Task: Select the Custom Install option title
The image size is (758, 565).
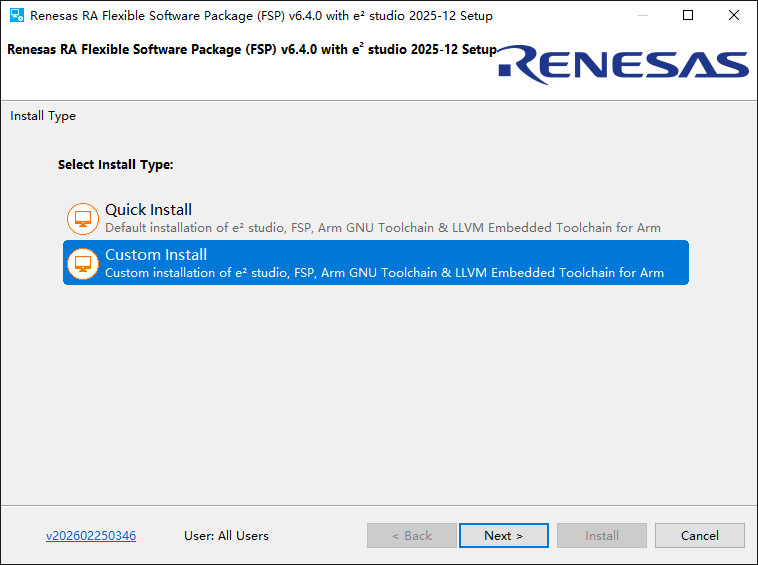Action: (156, 255)
